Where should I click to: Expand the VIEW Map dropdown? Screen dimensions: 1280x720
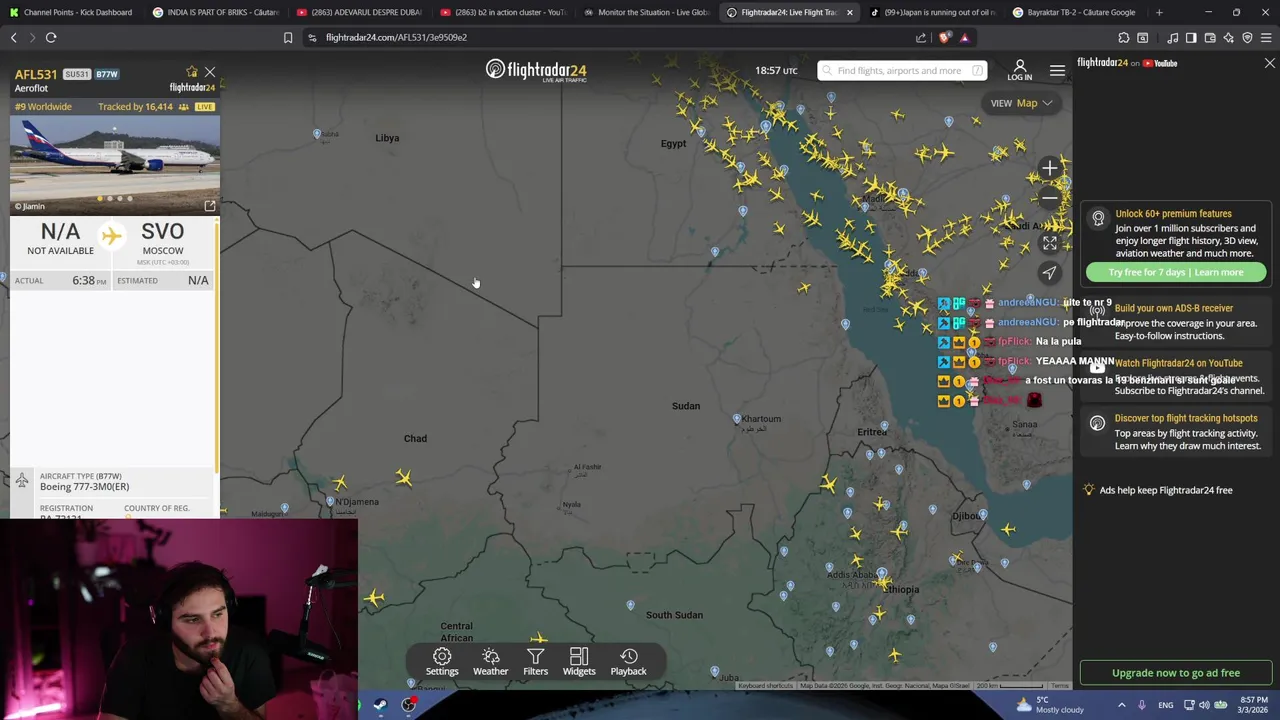point(1021,103)
